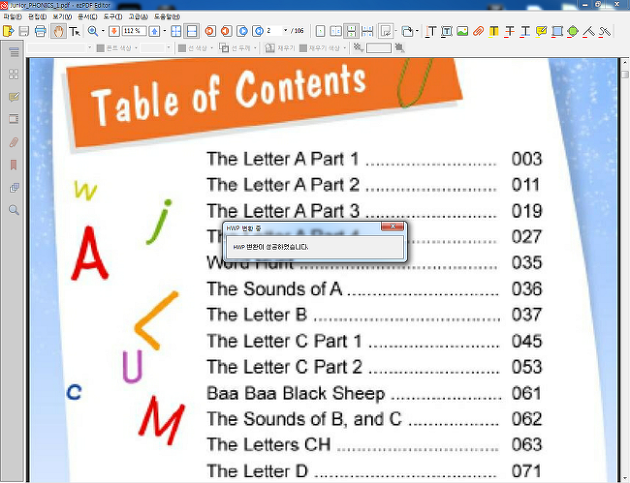
Task: Select the text box tool
Action: [446, 31]
